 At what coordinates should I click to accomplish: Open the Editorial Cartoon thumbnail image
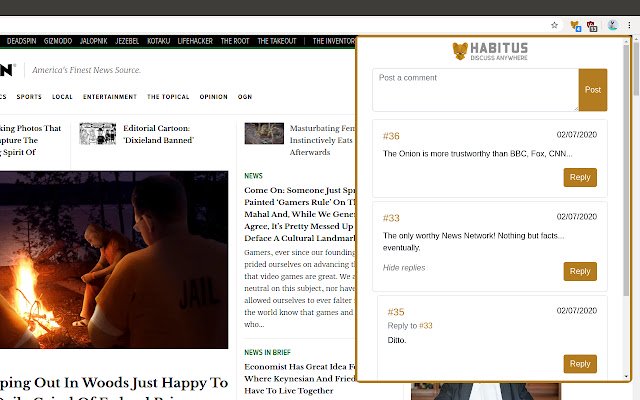(98, 133)
